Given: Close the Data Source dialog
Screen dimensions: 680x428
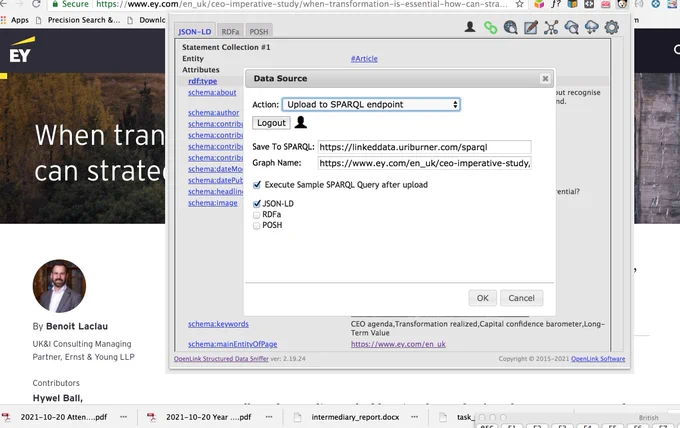Looking at the screenshot, I should click(x=545, y=78).
